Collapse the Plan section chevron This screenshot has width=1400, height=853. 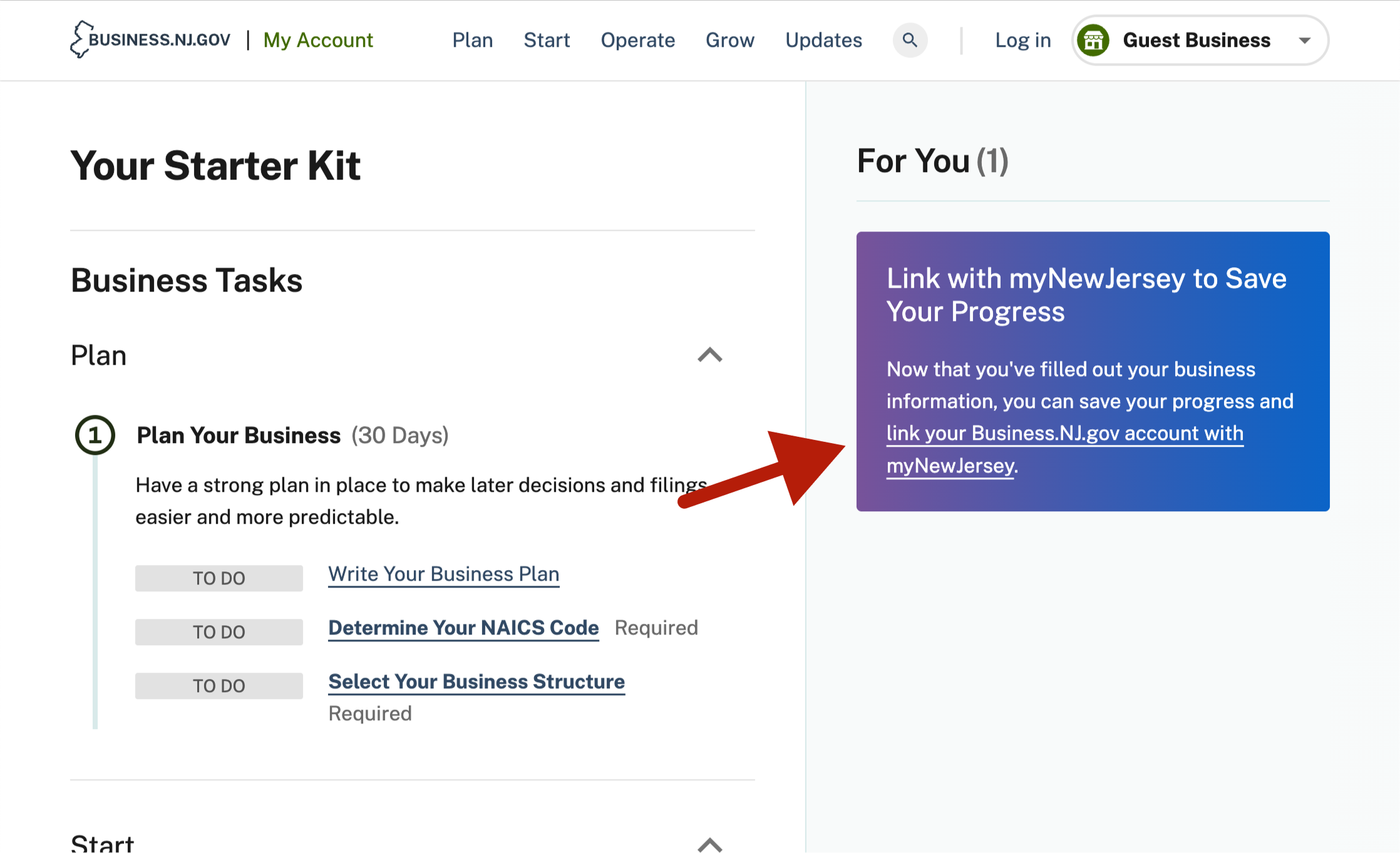coord(710,355)
